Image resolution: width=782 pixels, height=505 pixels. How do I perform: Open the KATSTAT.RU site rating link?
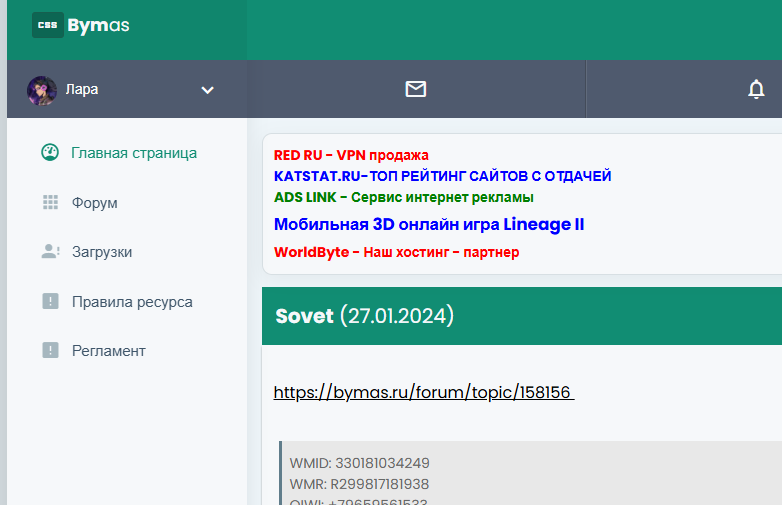[442, 176]
